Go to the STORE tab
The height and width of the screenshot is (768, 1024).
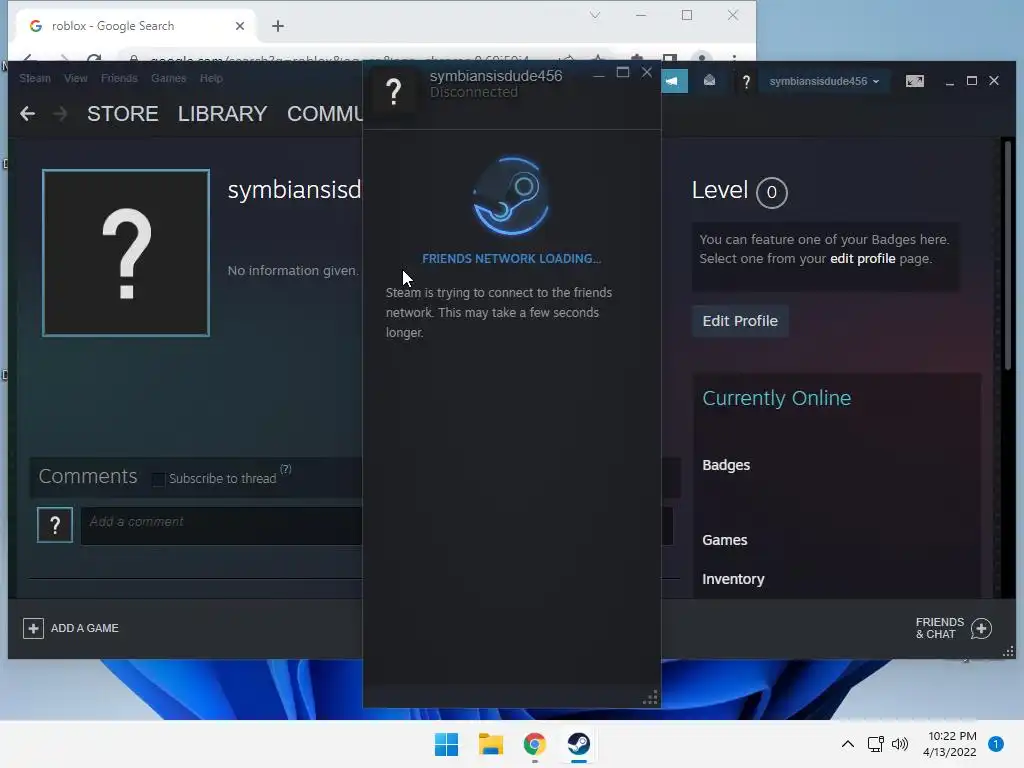click(x=123, y=114)
